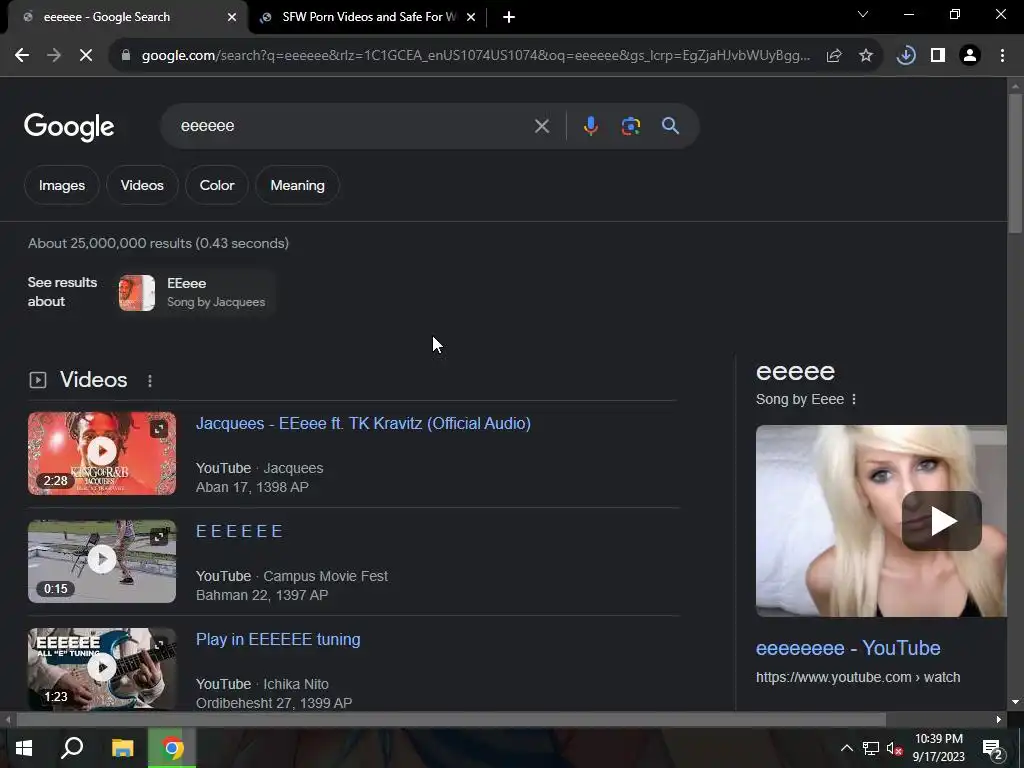Search by image with the Lens icon
The image size is (1024, 768).
pyautogui.click(x=631, y=126)
